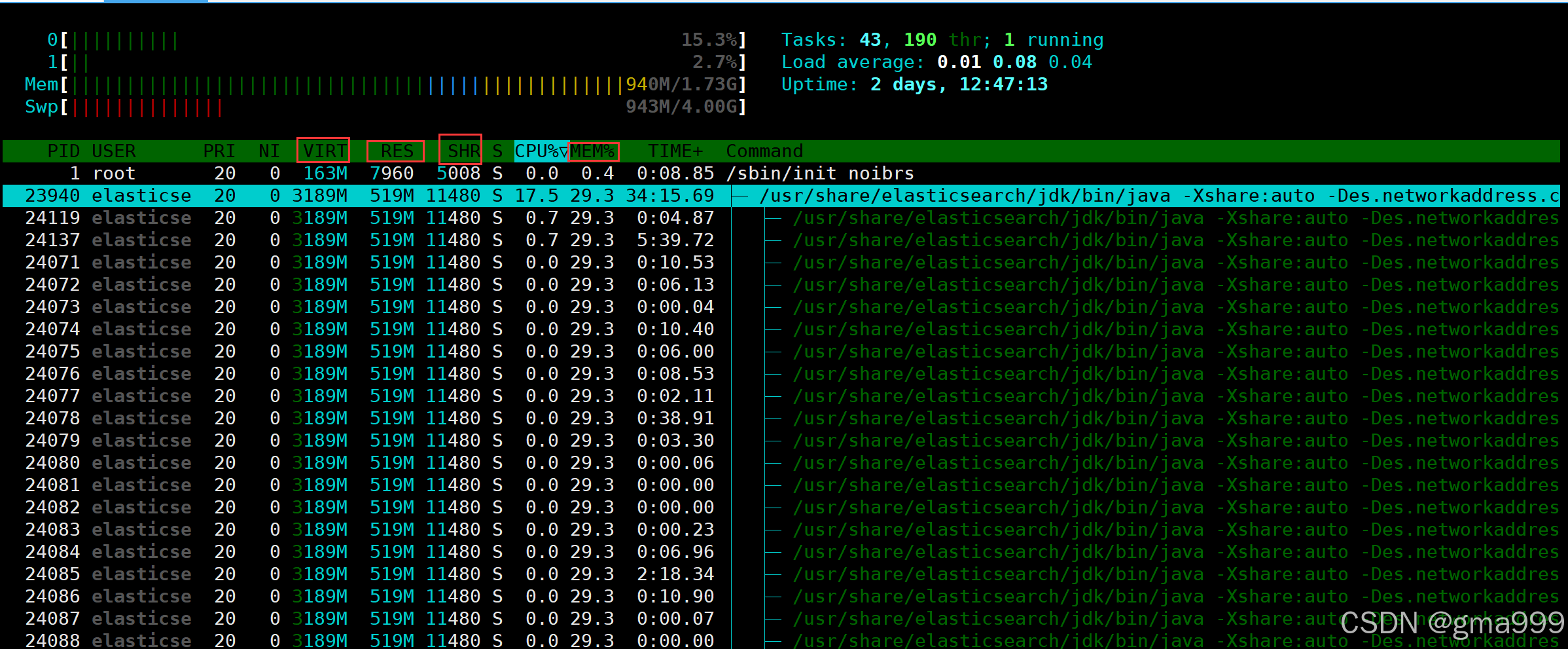Select the process row with PID 24079
This screenshot has height=649, width=1568.
(x=781, y=441)
